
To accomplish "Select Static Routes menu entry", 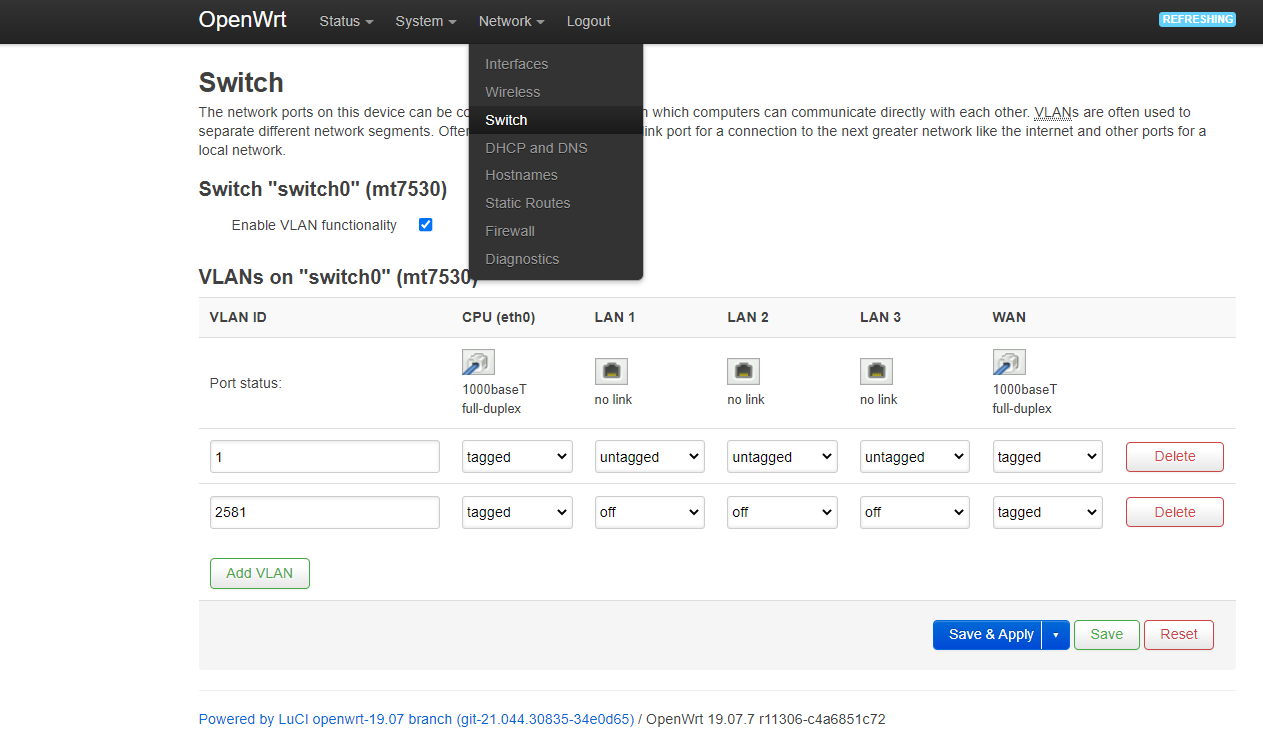I will 556,203.
